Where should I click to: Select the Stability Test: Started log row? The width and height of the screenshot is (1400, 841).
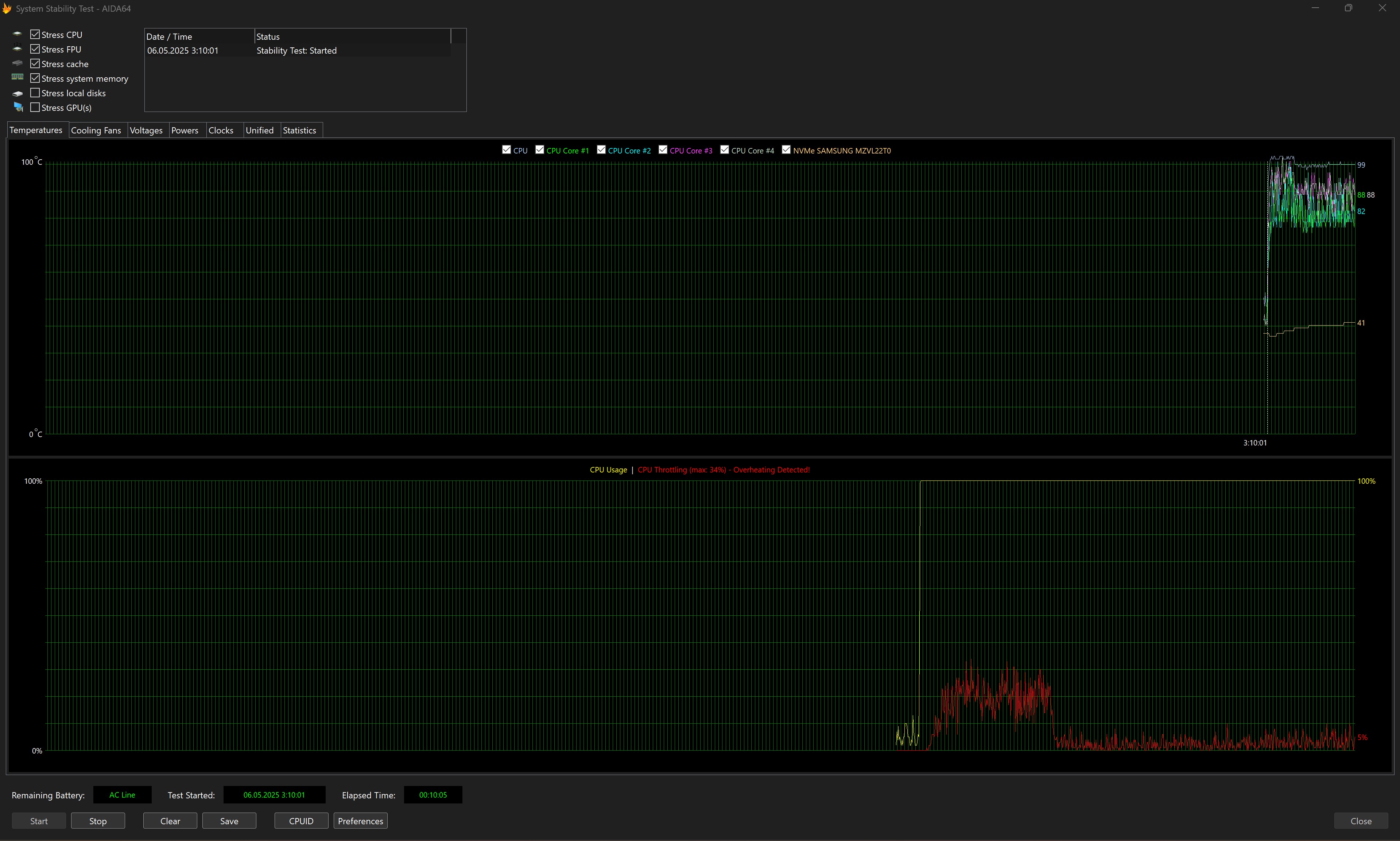(x=296, y=50)
